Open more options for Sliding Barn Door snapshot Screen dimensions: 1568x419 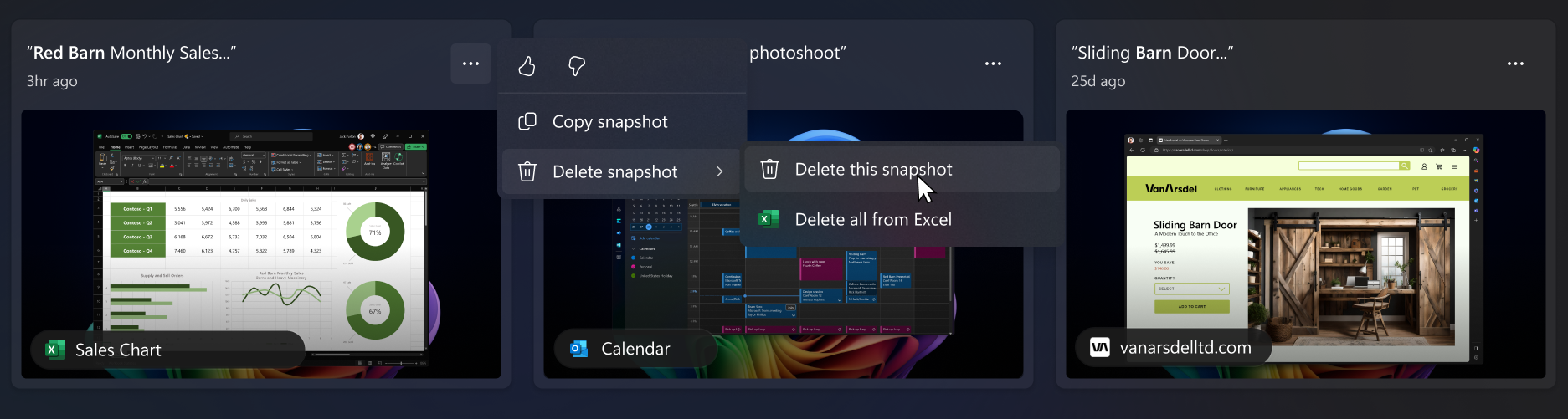tap(1515, 64)
